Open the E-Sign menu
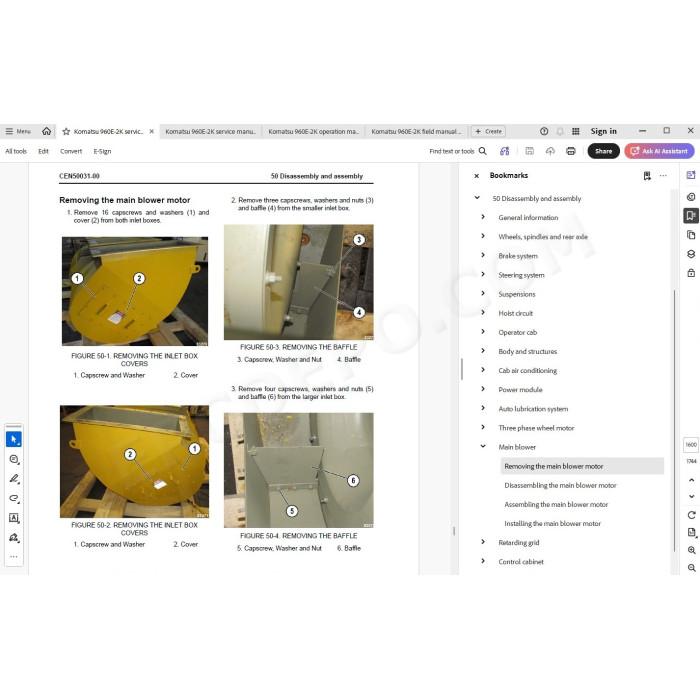This screenshot has height=700, width=700. tap(102, 151)
